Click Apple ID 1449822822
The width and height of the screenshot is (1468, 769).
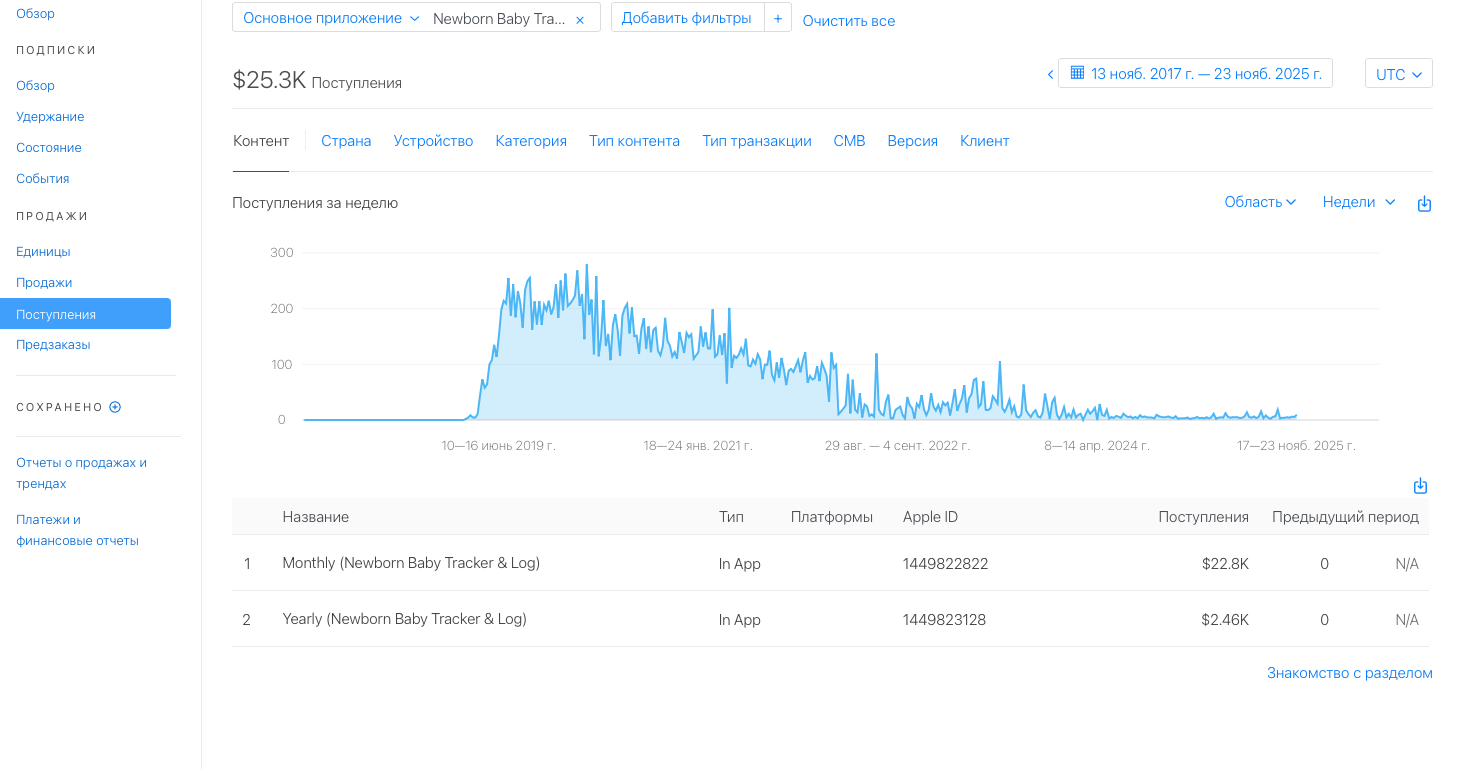coord(945,564)
